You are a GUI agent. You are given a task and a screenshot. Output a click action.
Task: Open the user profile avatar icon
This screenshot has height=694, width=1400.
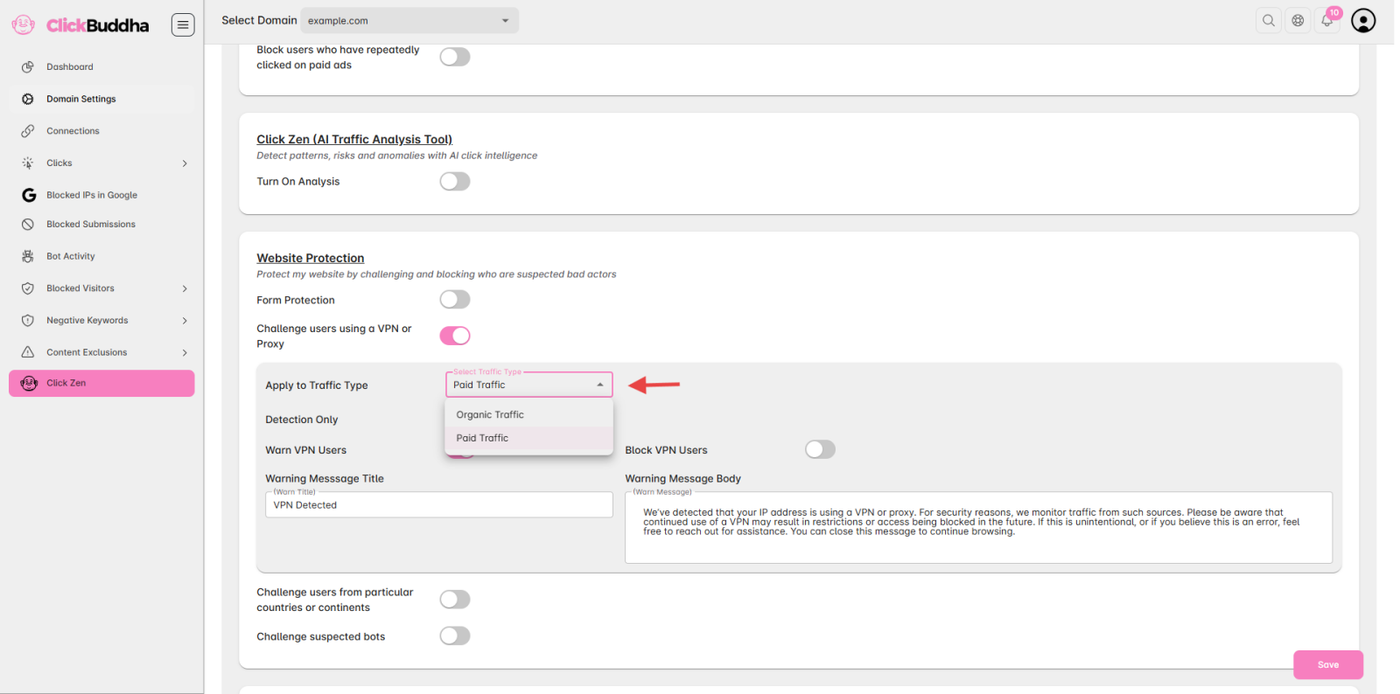point(1363,21)
